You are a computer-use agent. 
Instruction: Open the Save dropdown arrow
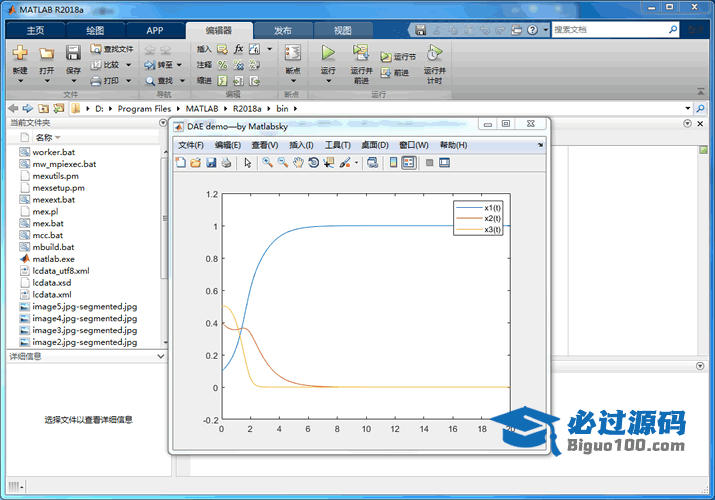click(x=73, y=81)
